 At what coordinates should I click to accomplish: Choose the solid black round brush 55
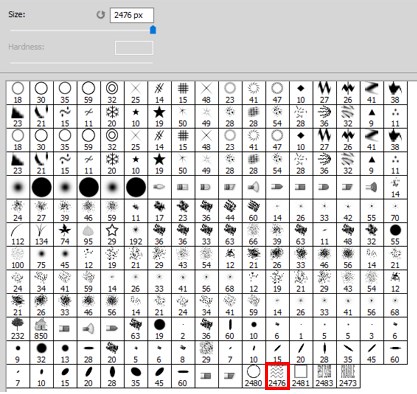pyautogui.click(x=395, y=234)
